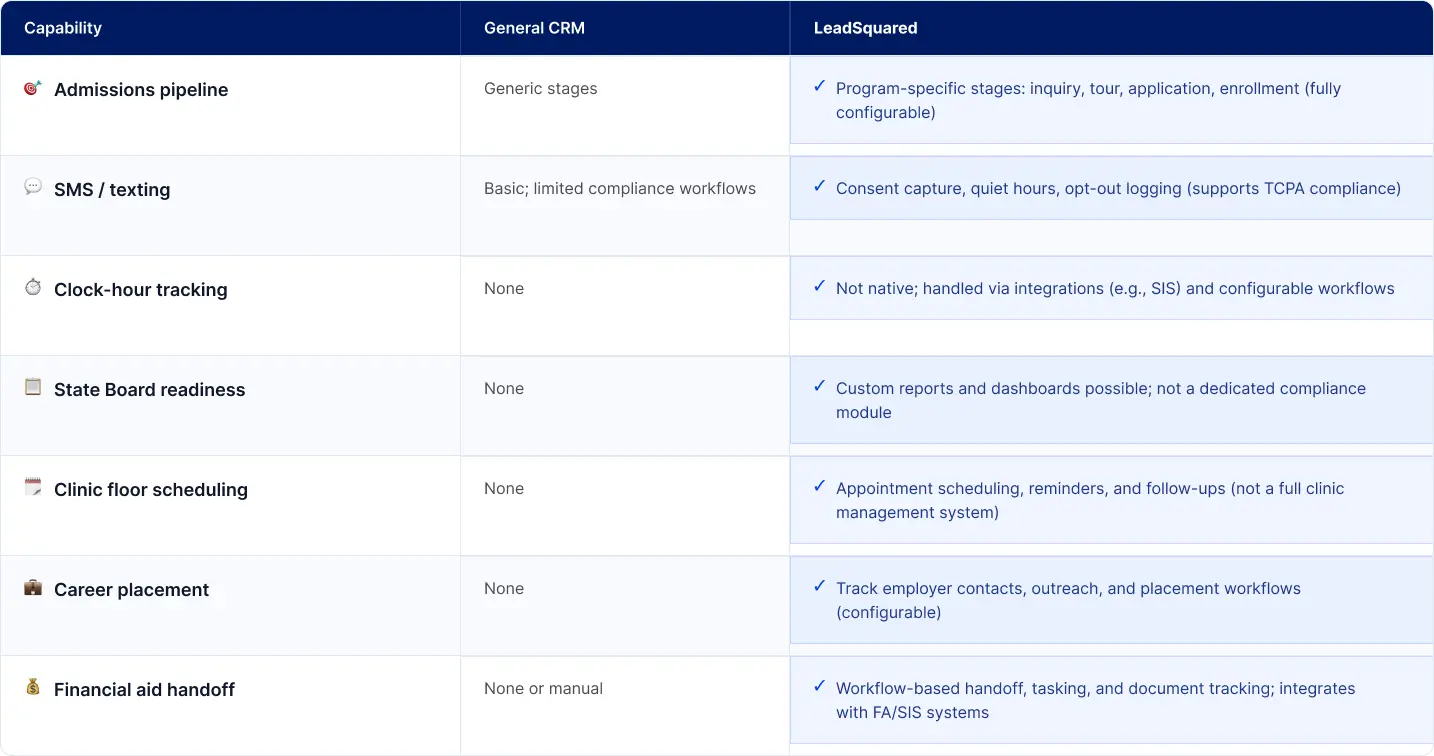Click the checkmark beside Consent capture text
Screen dimensions: 1434x756
819,187
